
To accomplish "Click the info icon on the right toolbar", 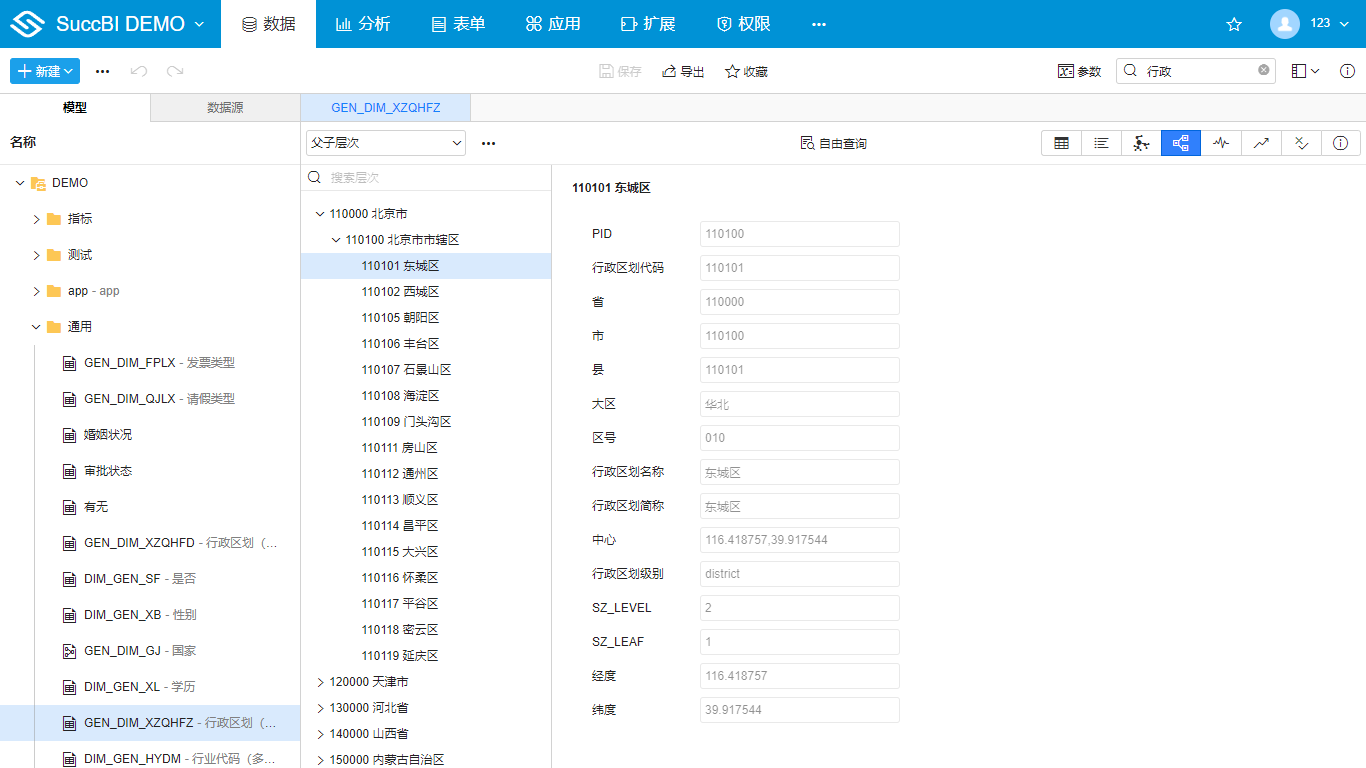I will click(x=1340, y=143).
